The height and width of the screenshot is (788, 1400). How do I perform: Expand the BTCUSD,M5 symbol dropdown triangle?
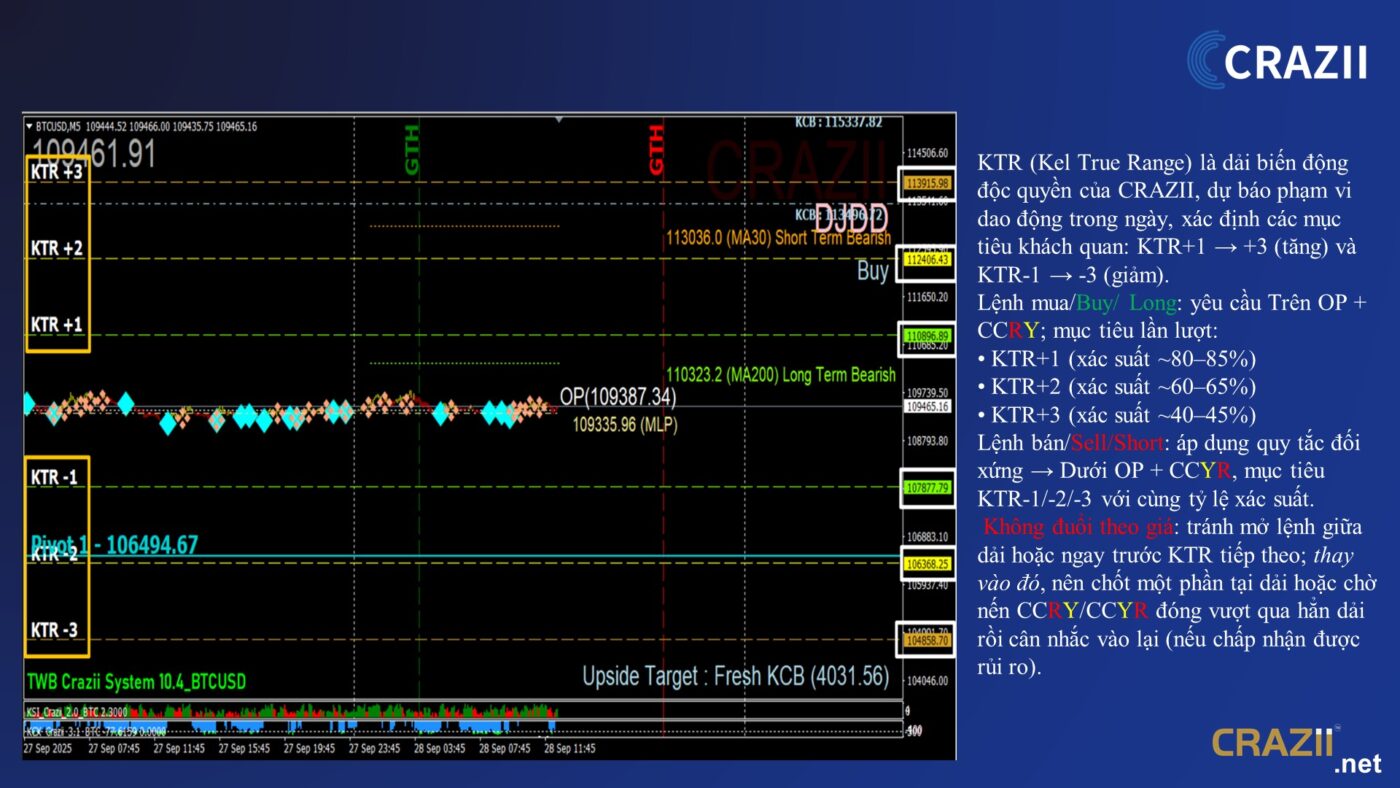(29, 127)
